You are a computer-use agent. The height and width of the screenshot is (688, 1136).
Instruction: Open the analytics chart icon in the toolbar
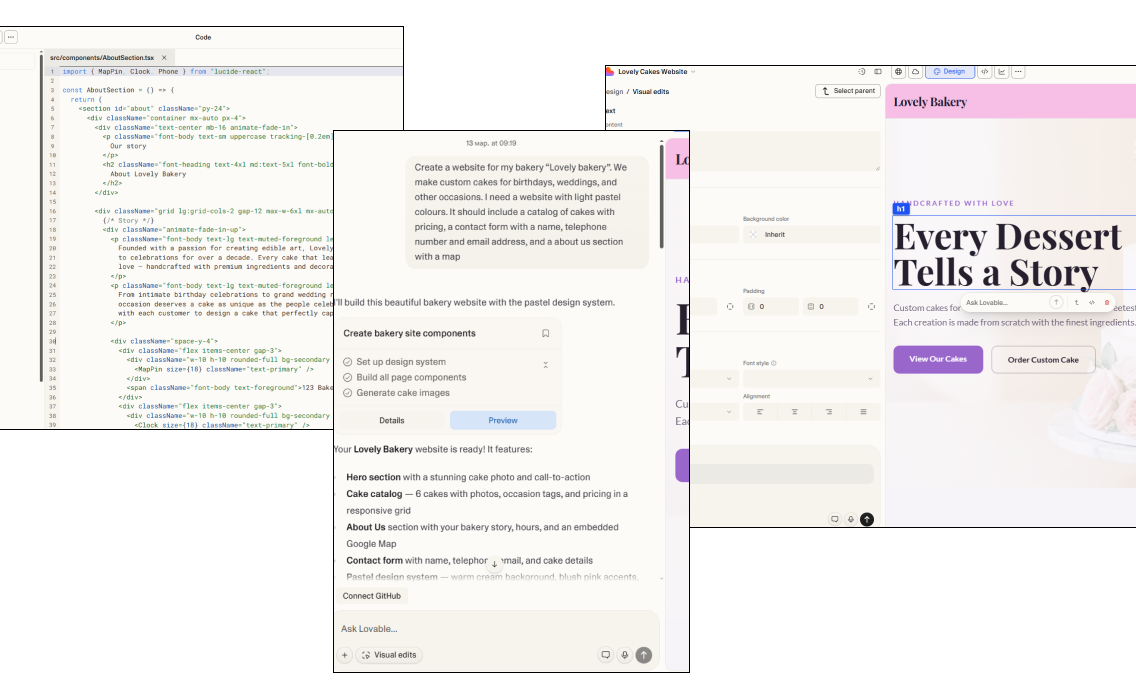tap(1001, 72)
